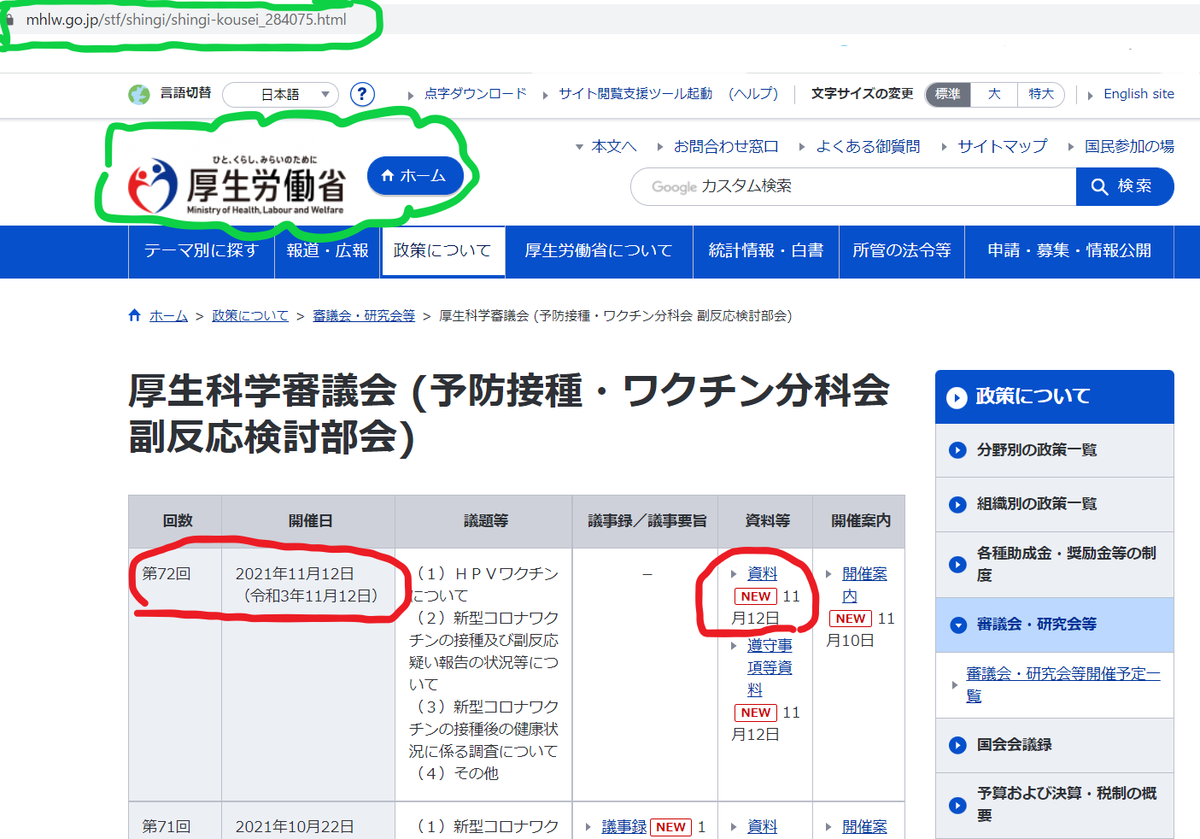Click the ホーム button beside the logo
The height and width of the screenshot is (839, 1200).
(x=415, y=176)
